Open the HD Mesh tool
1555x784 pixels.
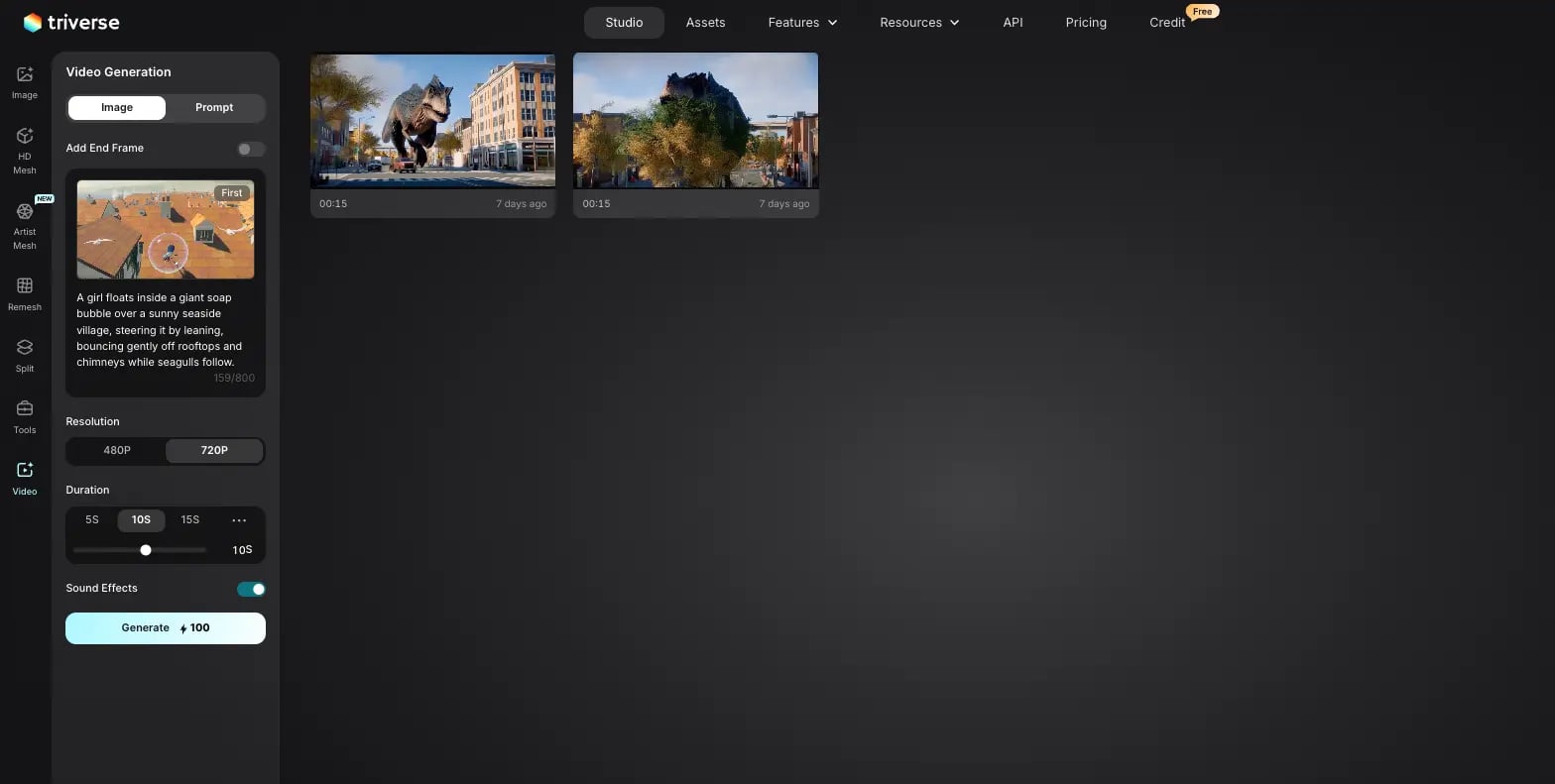(25, 151)
